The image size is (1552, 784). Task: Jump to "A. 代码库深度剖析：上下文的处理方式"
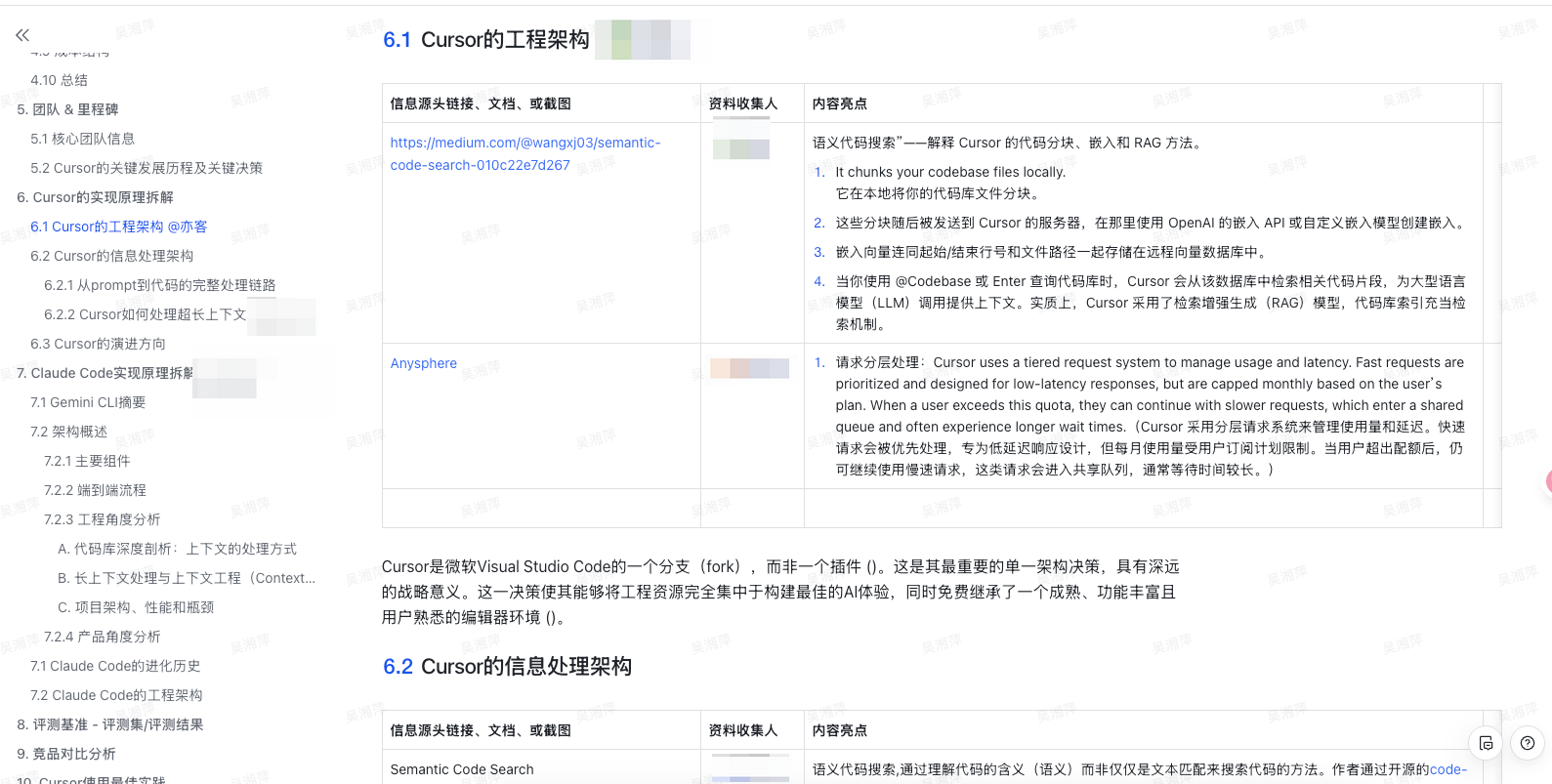pyautogui.click(x=177, y=549)
